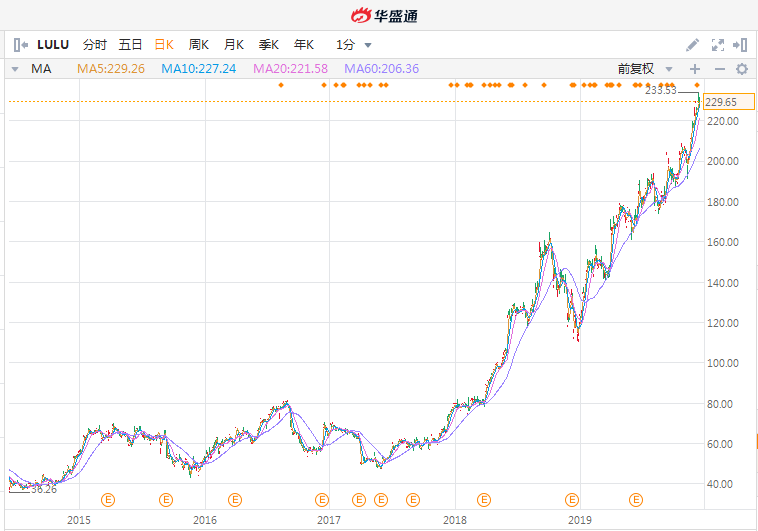
Task: Select the 分时 intraday view
Action: (94, 45)
